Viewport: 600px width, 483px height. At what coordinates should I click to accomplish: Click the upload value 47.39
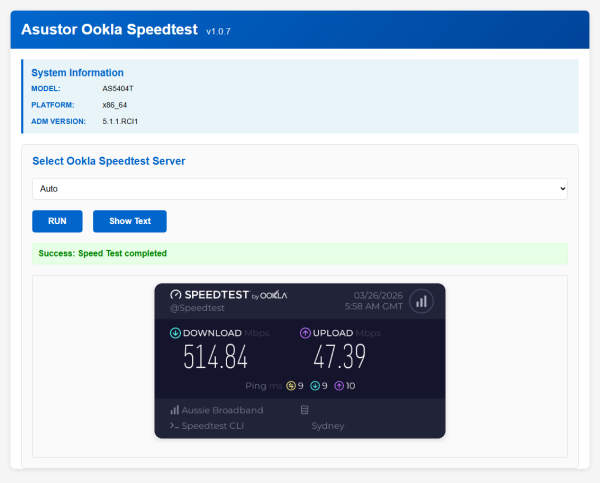(340, 357)
